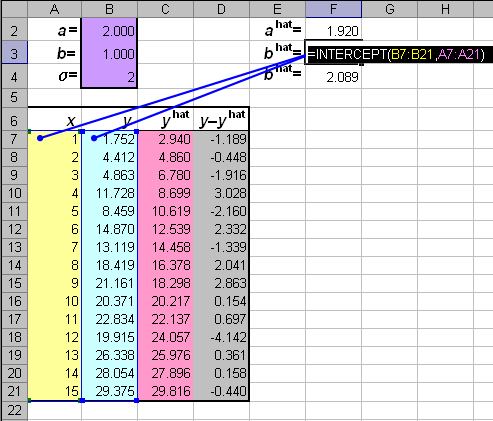Click x value 15 in yellow column
This screenshot has width=493, height=421.
coord(54,391)
